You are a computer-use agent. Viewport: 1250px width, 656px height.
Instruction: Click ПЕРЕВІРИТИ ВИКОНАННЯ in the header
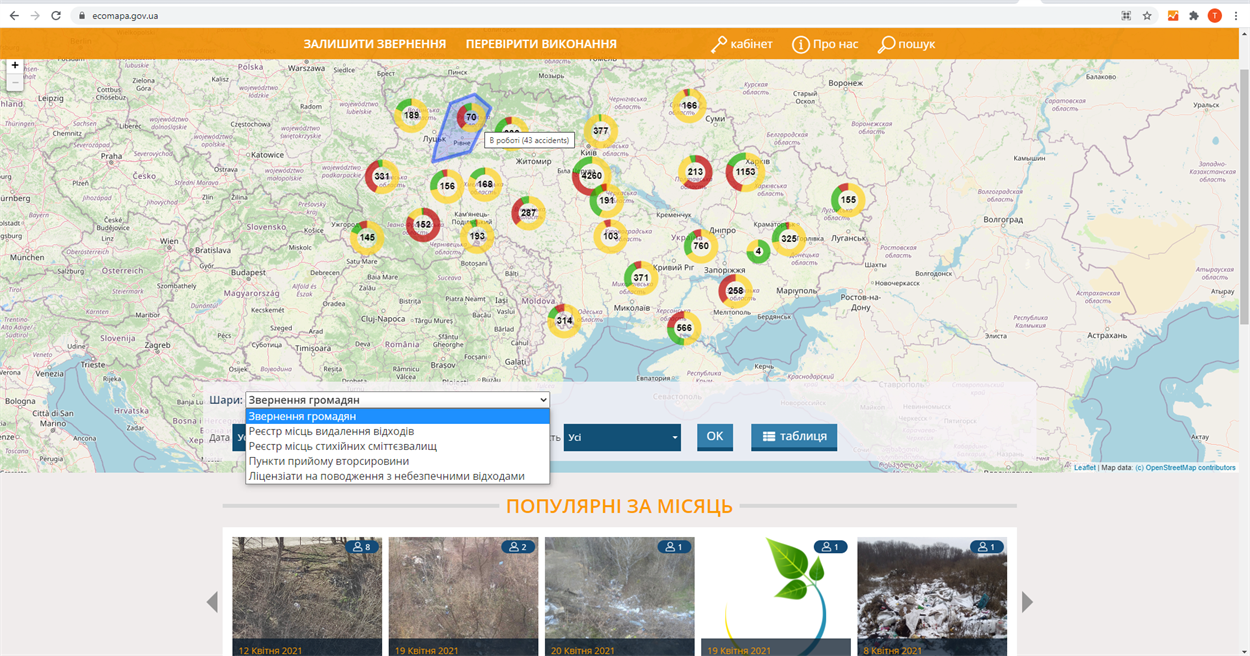click(x=541, y=44)
